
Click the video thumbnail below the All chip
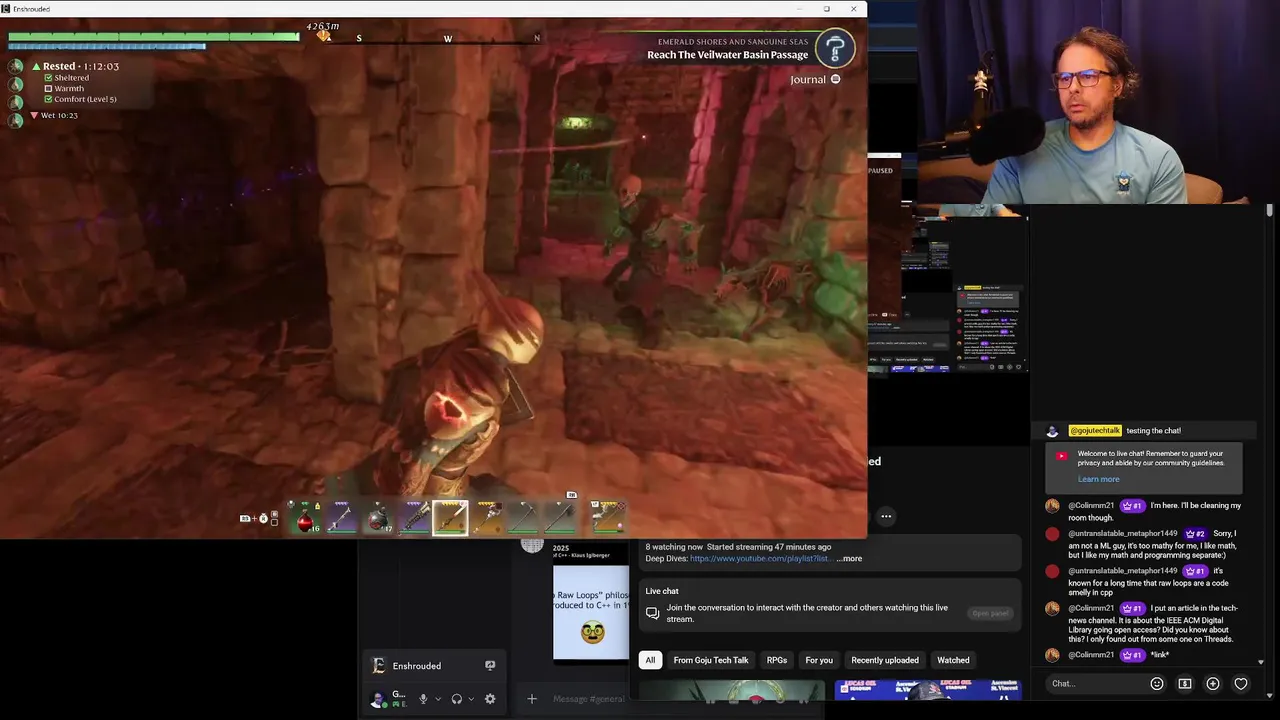(730, 691)
